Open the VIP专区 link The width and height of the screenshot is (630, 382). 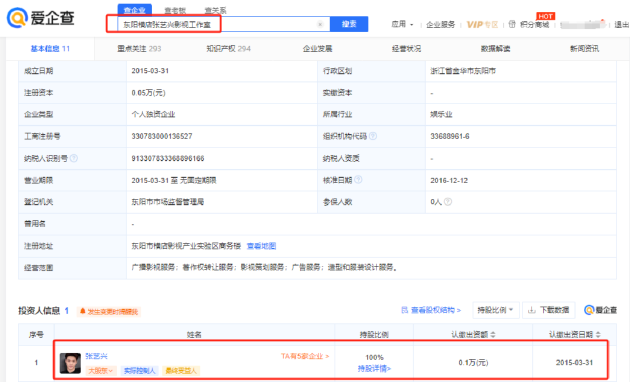click(482, 25)
